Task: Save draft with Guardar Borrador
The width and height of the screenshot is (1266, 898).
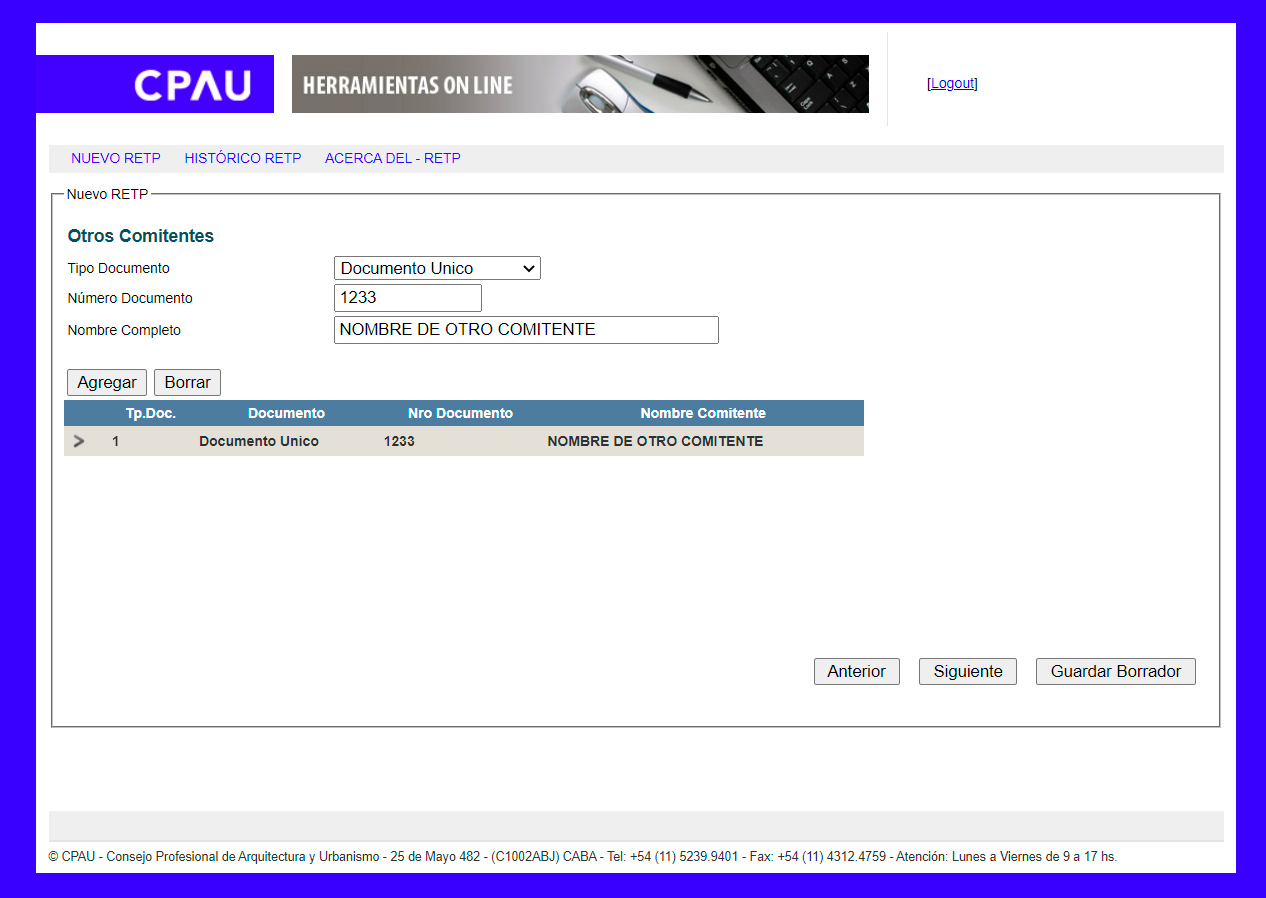Action: [1115, 672]
